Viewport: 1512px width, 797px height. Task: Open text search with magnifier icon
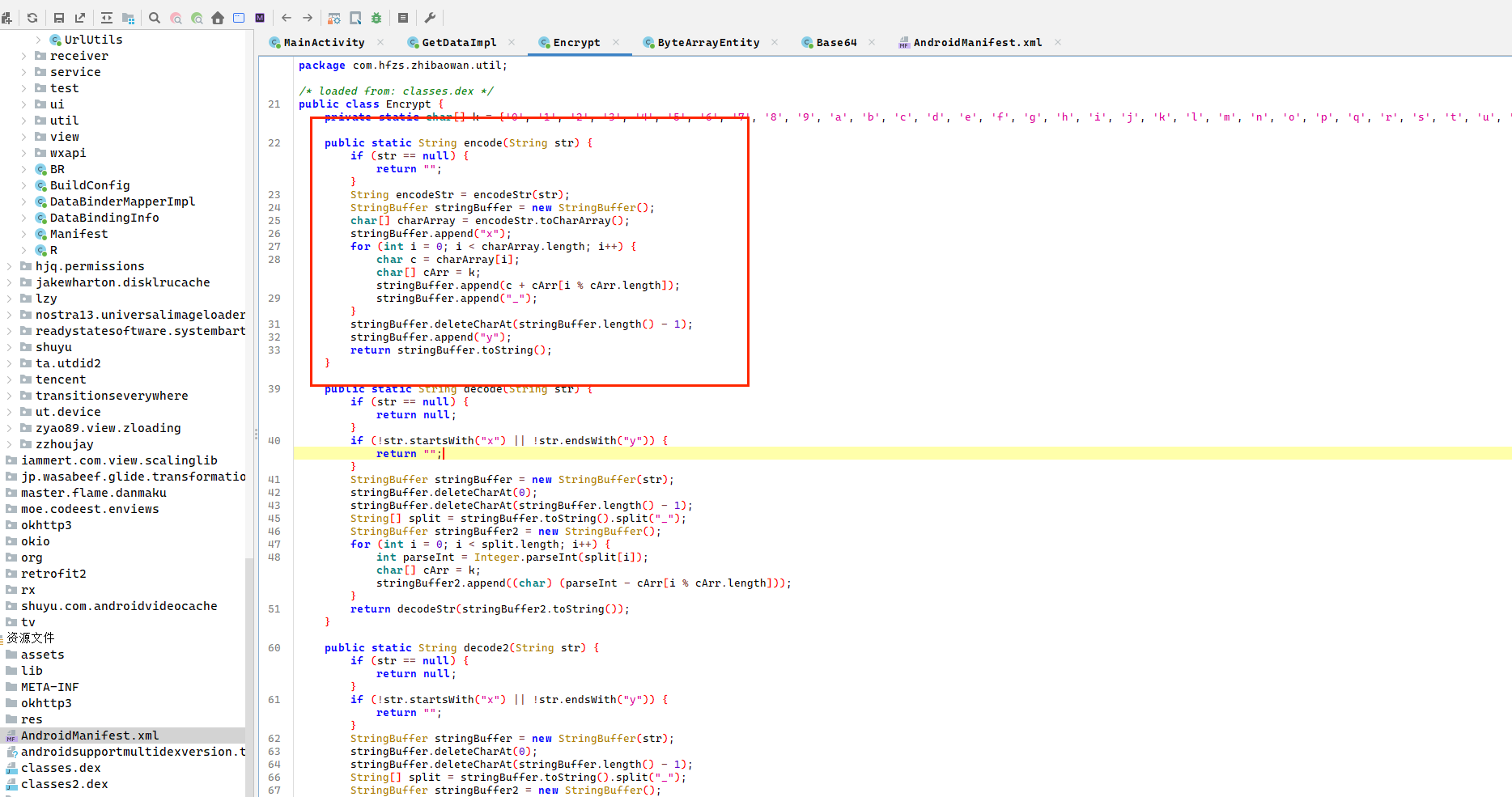[x=155, y=18]
